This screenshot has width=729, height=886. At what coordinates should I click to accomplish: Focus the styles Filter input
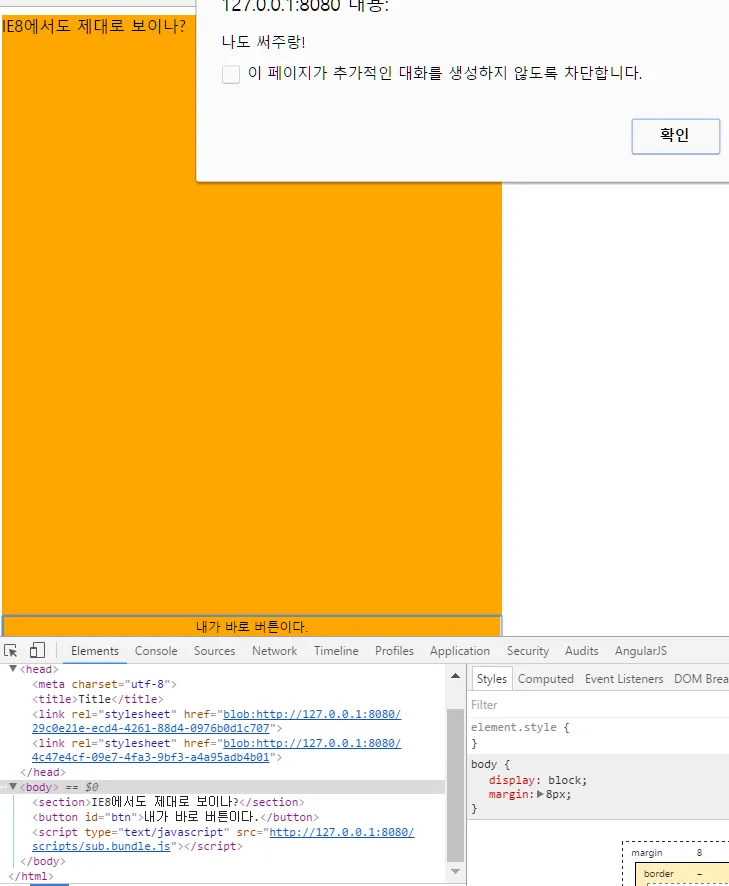[599, 705]
